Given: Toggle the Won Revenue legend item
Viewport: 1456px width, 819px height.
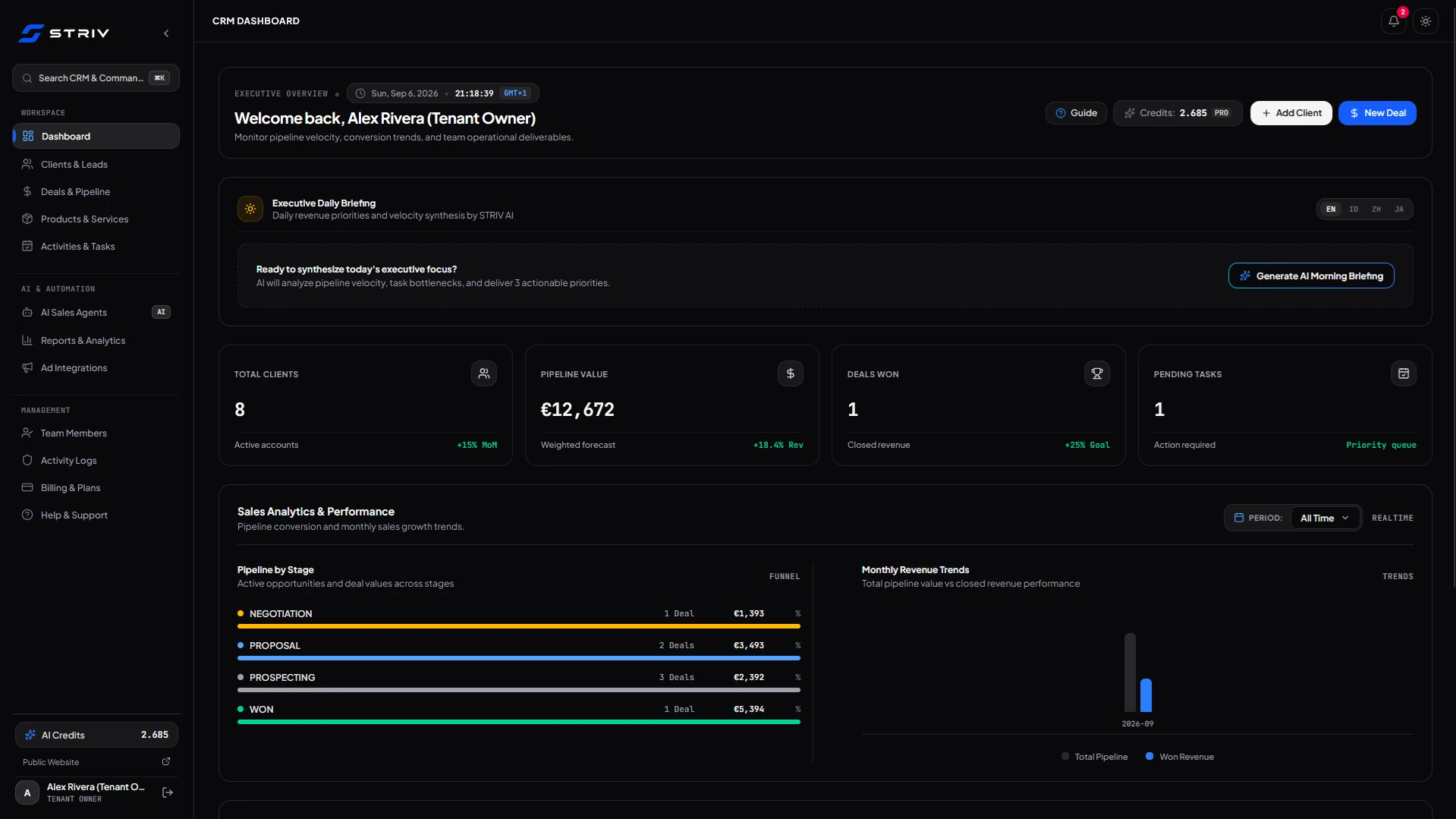Looking at the screenshot, I should (1180, 757).
